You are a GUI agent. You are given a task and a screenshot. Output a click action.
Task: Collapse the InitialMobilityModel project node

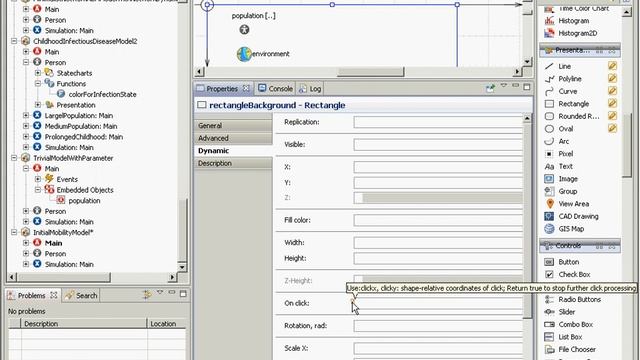(14, 232)
